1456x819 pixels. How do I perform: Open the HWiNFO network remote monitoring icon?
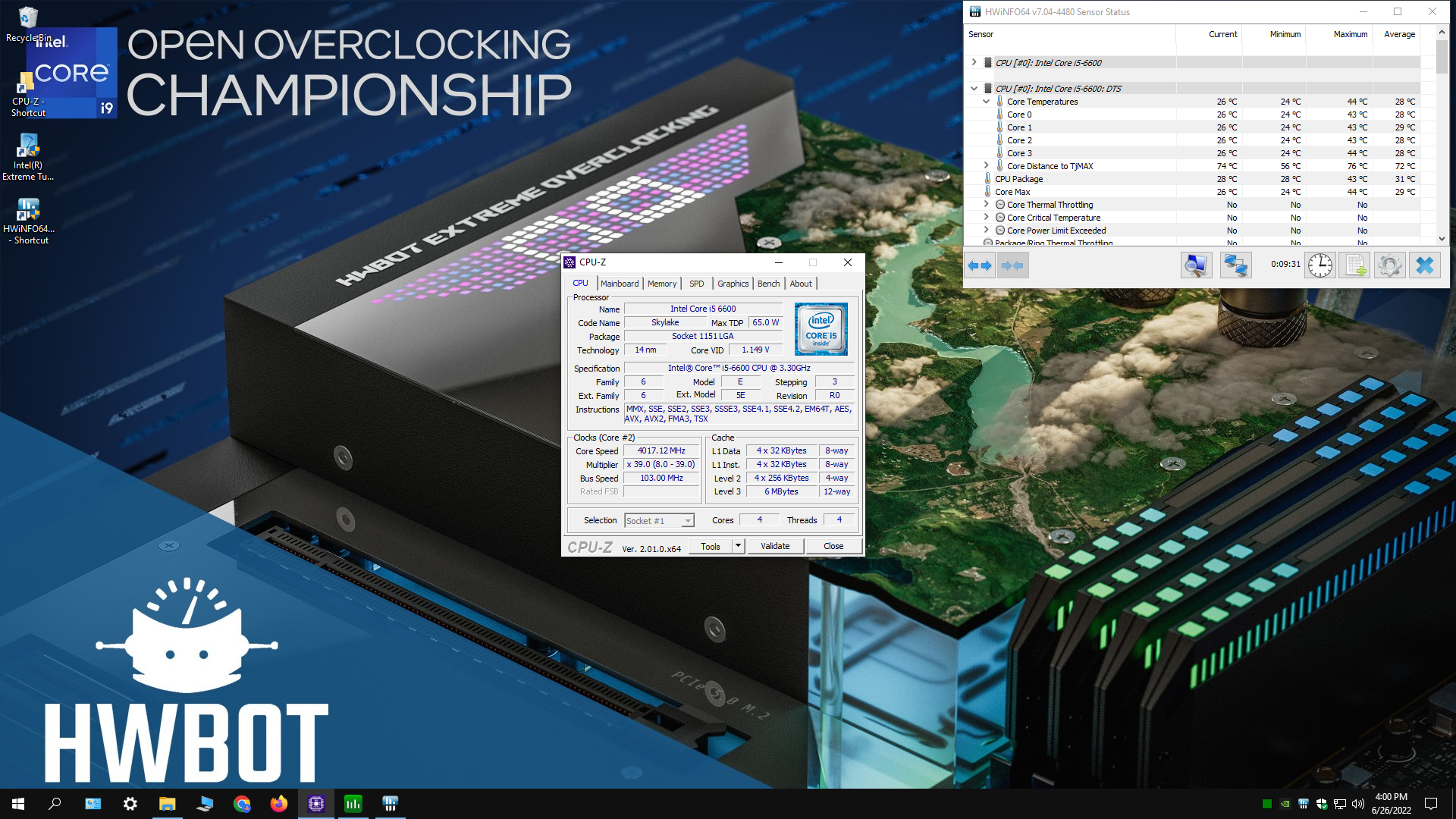(1235, 265)
